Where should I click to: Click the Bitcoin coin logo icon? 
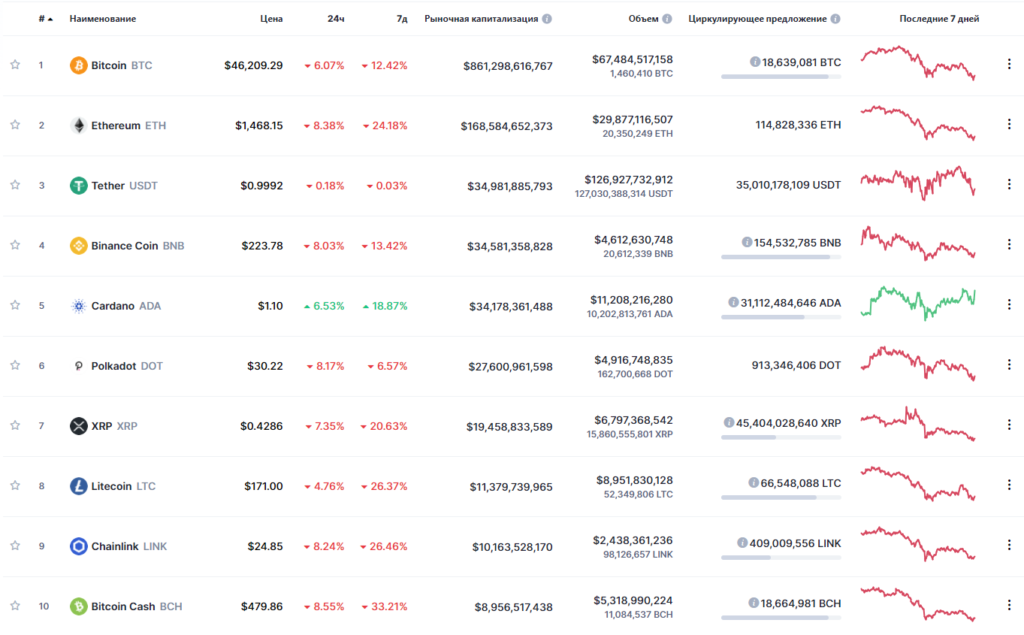tap(78, 65)
